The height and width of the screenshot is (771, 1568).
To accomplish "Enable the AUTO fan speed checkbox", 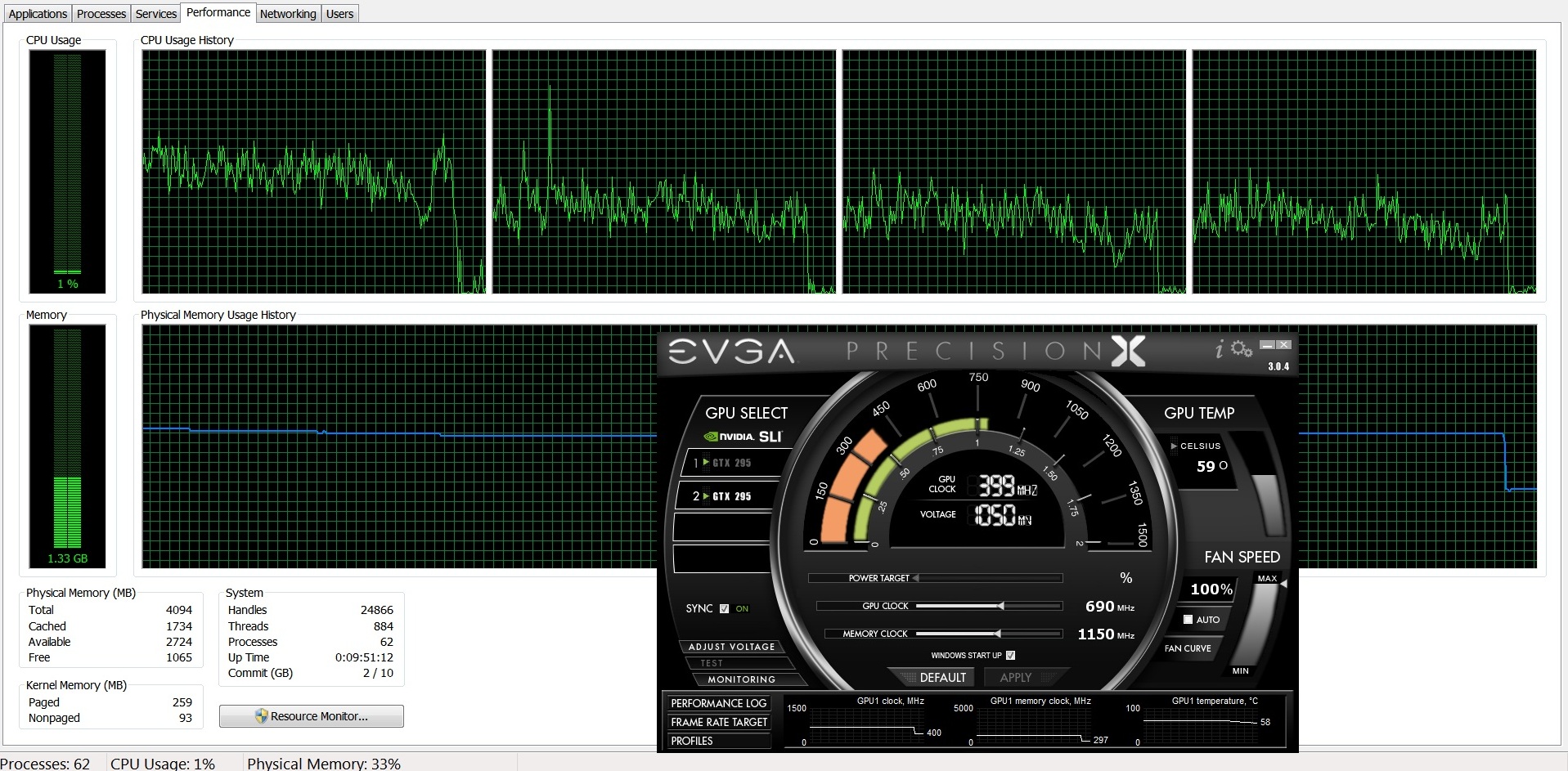I will pos(1188,620).
